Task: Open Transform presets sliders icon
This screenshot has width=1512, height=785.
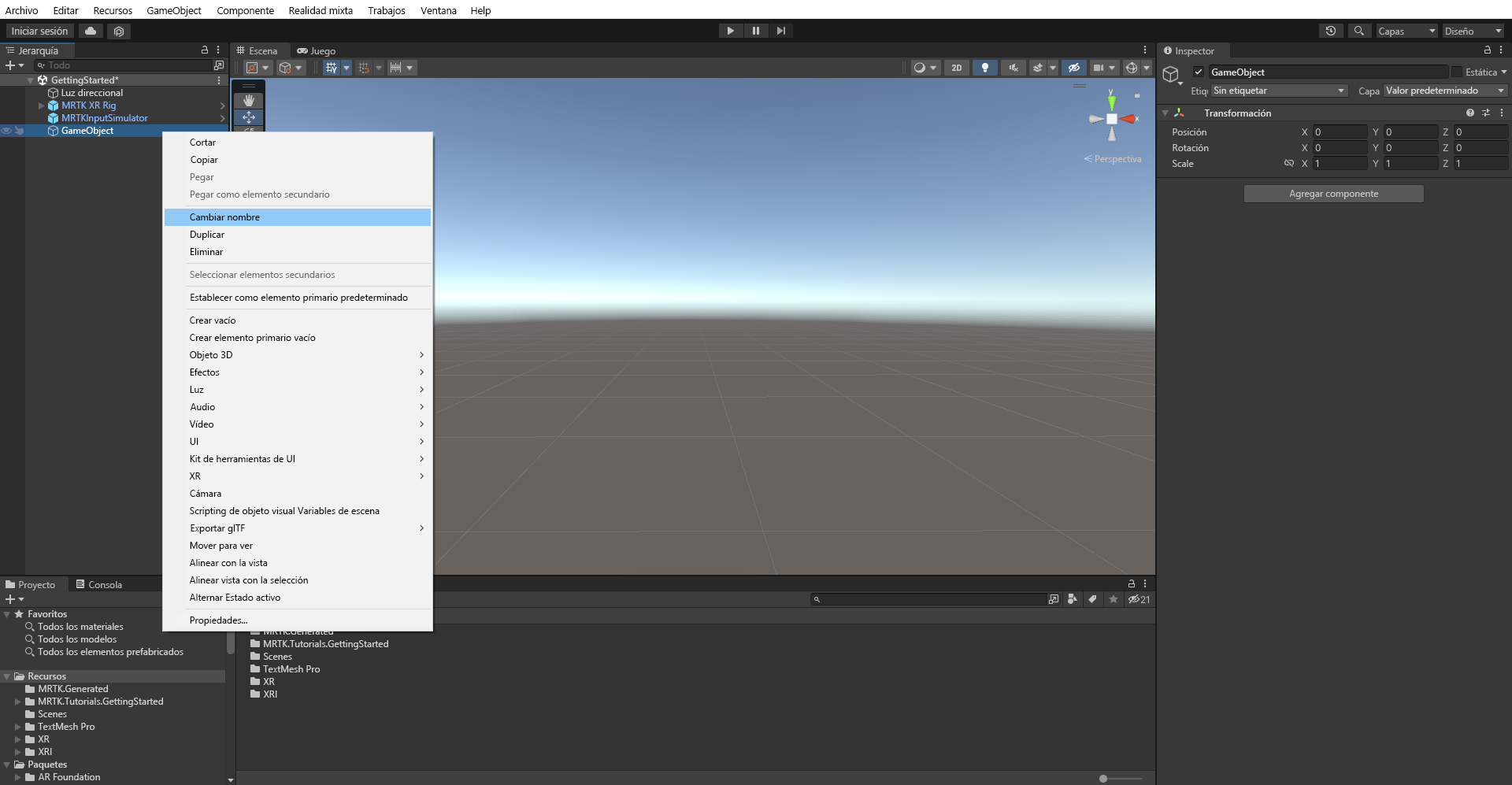Action: point(1486,113)
